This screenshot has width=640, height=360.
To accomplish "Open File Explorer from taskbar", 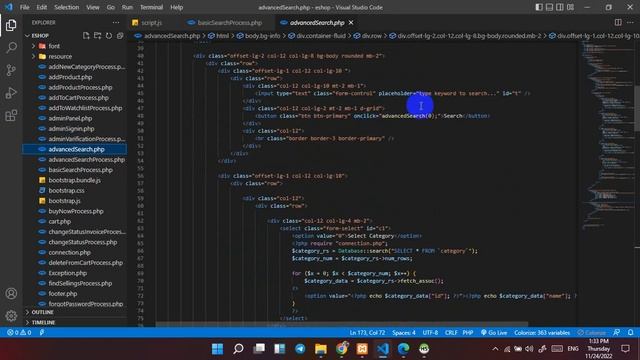I will click(x=321, y=349).
